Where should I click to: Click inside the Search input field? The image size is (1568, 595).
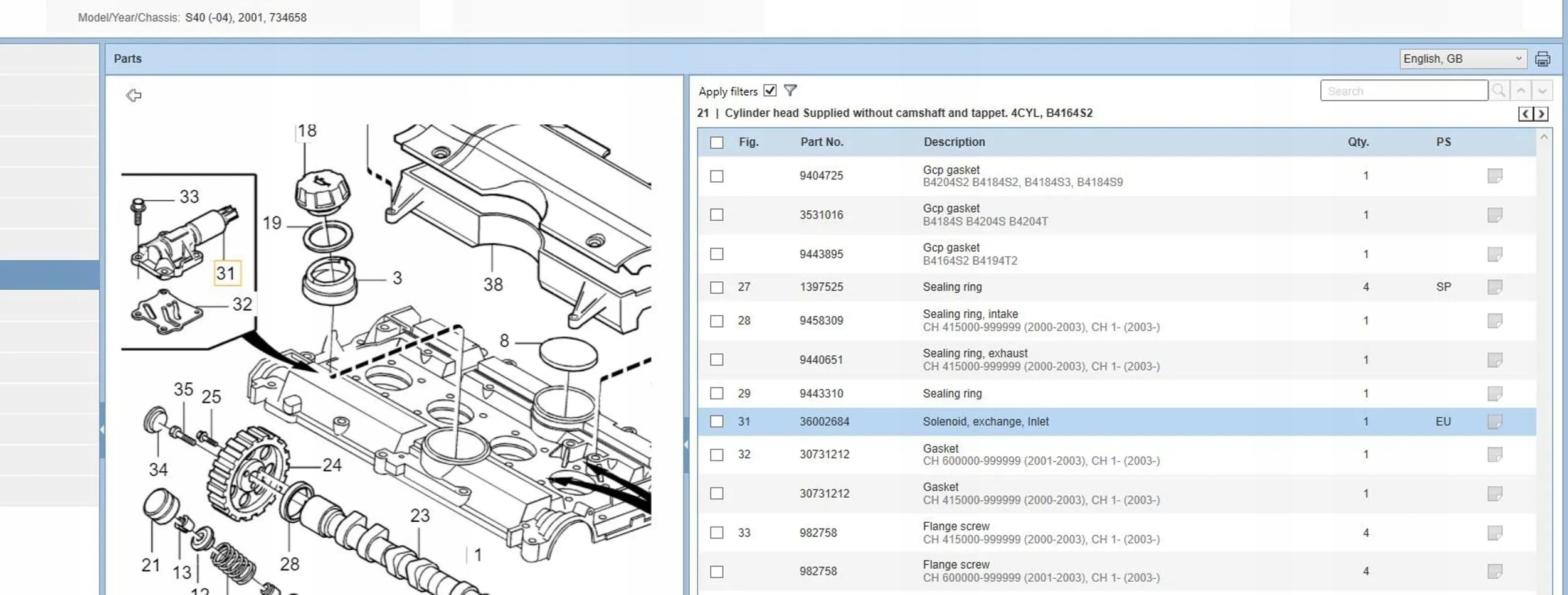[1404, 91]
